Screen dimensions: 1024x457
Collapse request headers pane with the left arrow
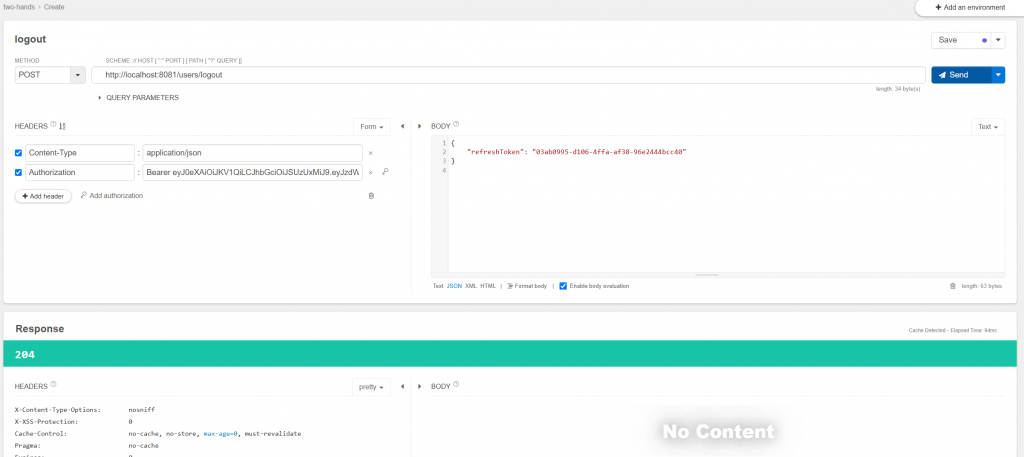click(x=402, y=126)
